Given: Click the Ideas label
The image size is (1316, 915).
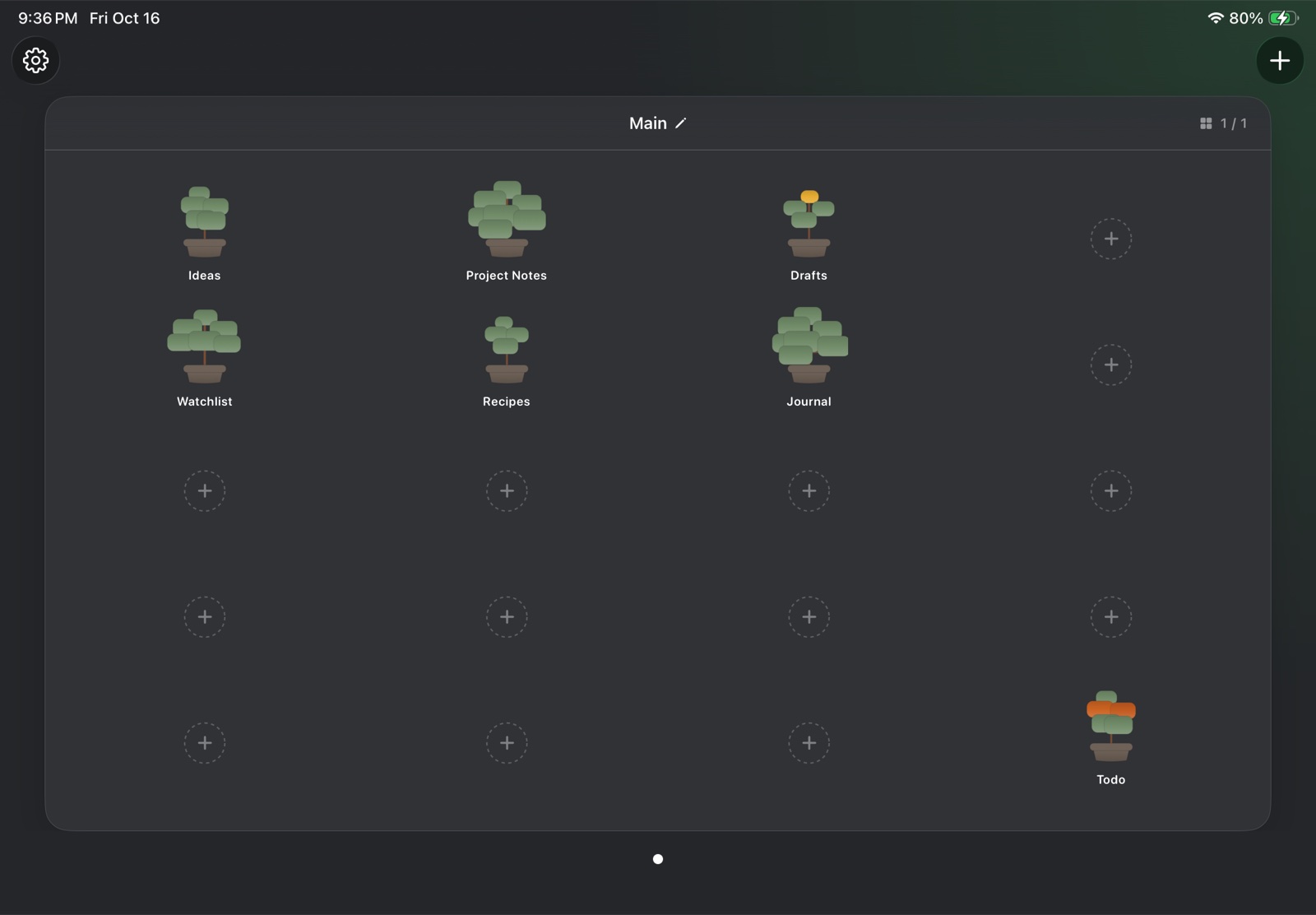Looking at the screenshot, I should click(205, 276).
